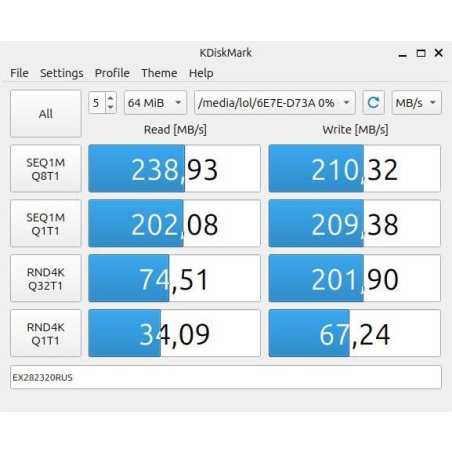Start the RND4K Q1T1 benchmark

coord(46,334)
